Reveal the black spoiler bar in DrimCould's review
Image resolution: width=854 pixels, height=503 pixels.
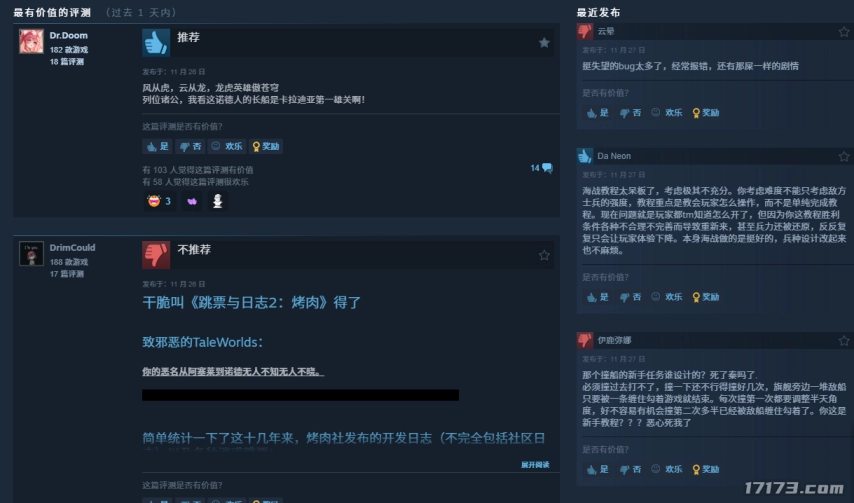coord(300,395)
